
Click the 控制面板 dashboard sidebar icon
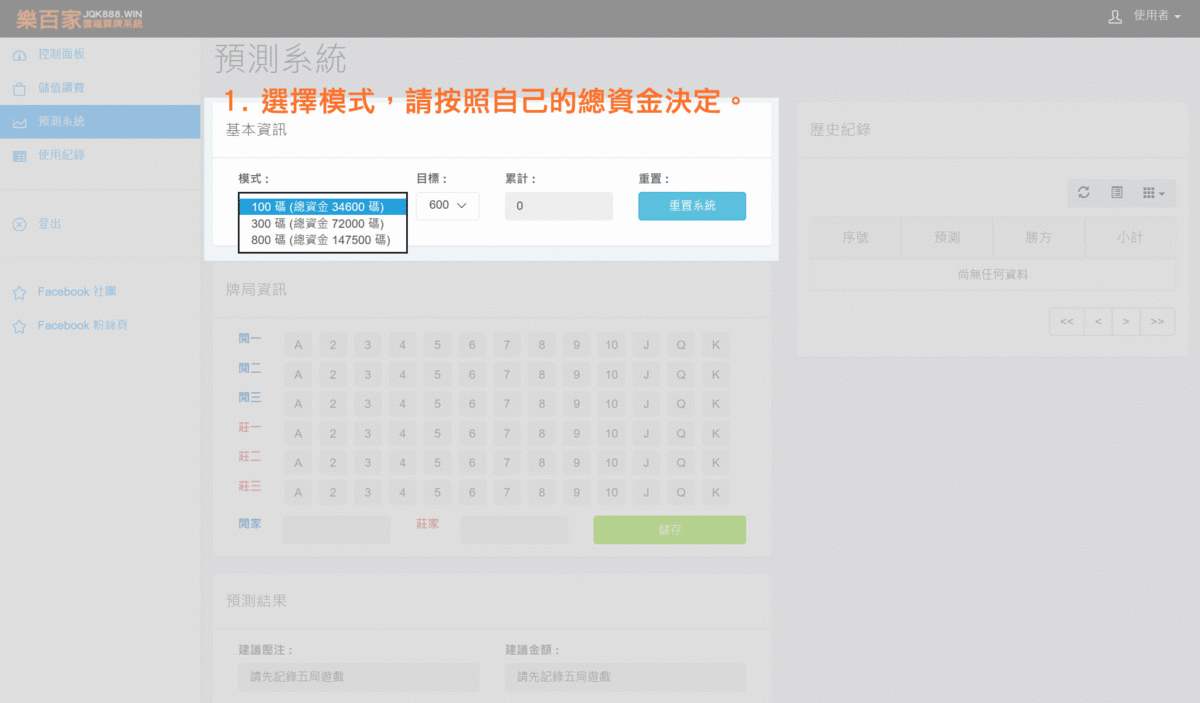tap(19, 54)
